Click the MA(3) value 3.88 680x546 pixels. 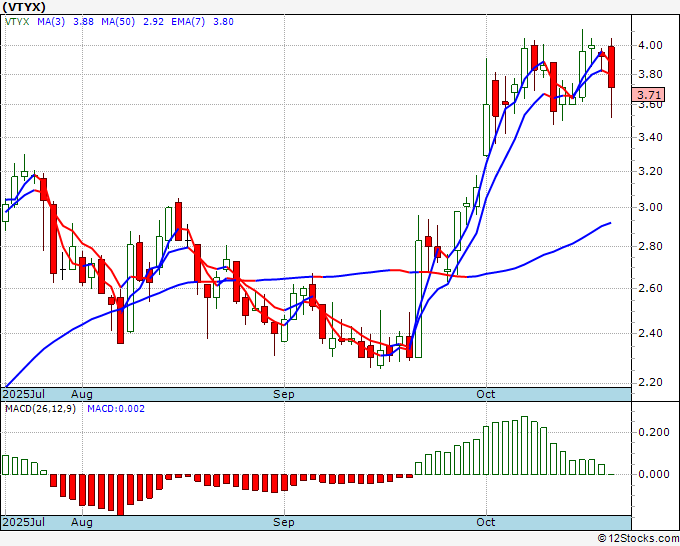click(83, 22)
